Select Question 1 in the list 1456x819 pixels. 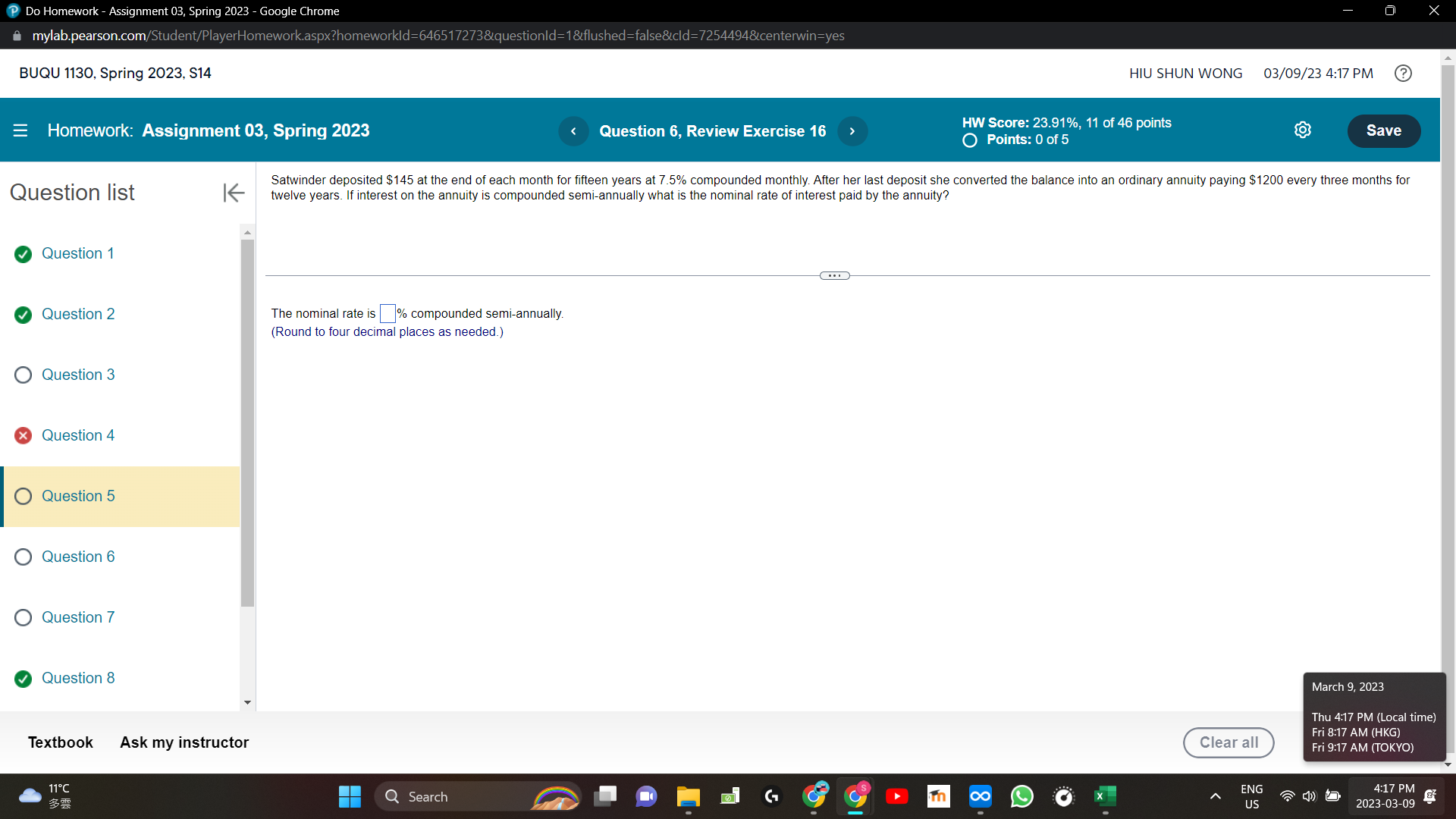[x=77, y=253]
